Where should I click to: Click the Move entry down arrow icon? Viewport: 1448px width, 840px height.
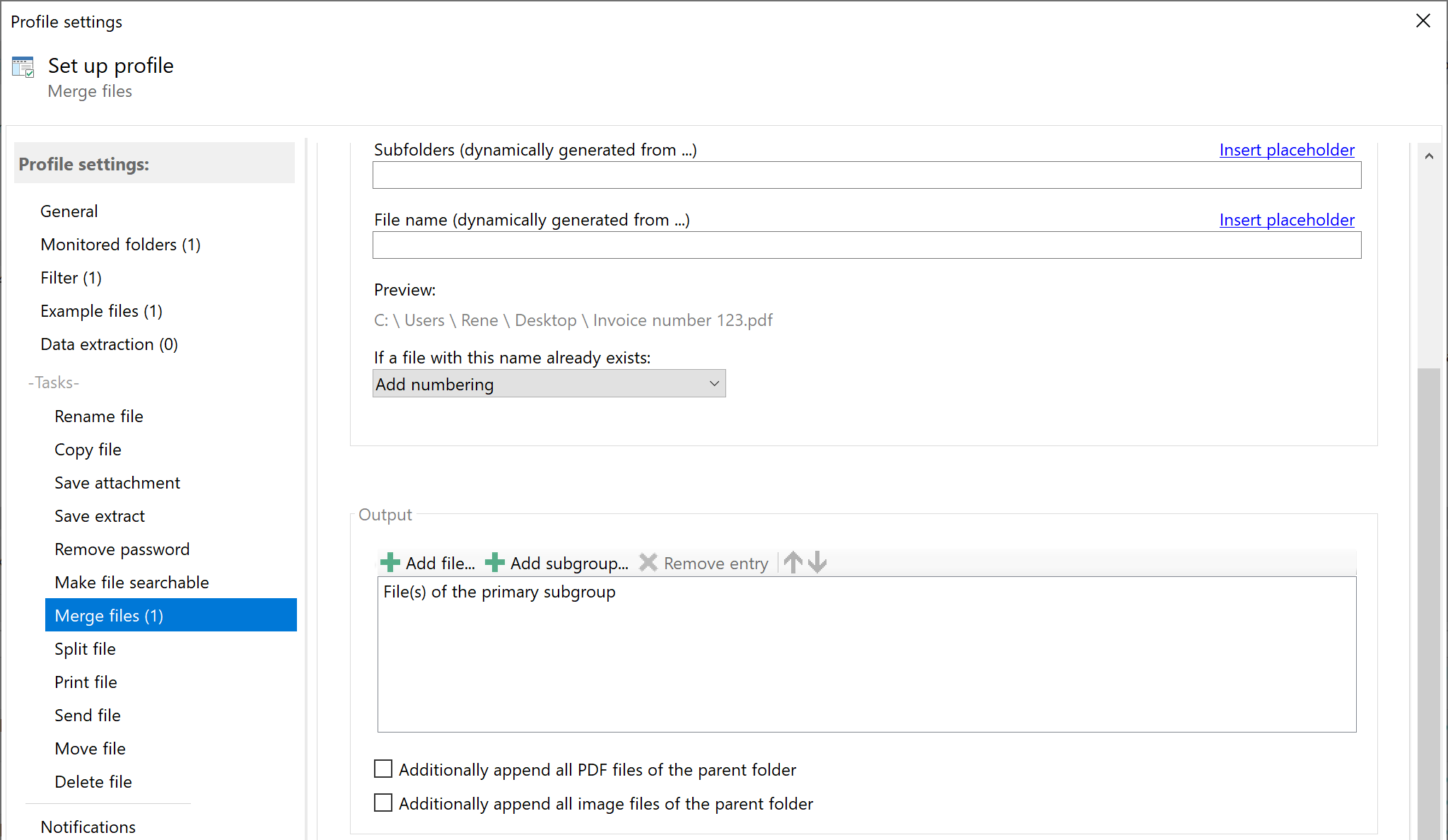tap(817, 562)
